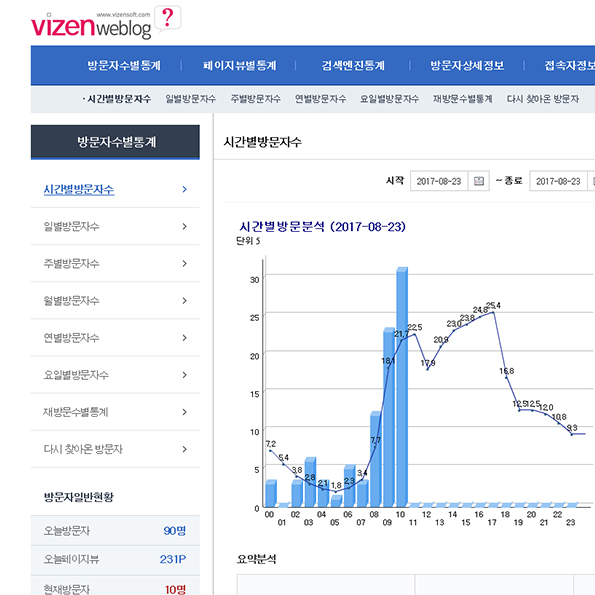Click the chevron beside sidebar 요일별방문자수

click(x=184, y=375)
